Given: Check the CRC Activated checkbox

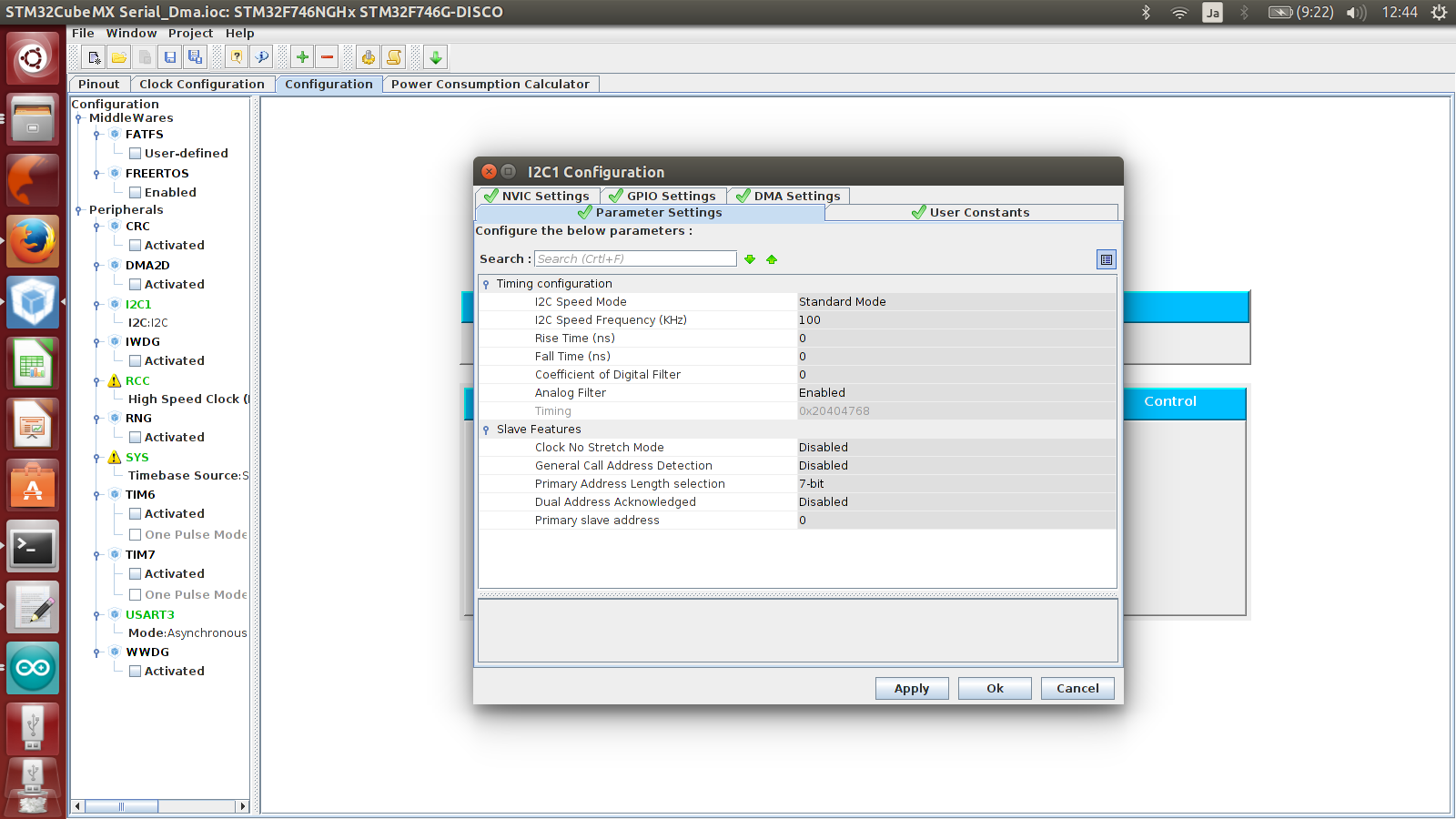Looking at the screenshot, I should pos(135,246).
